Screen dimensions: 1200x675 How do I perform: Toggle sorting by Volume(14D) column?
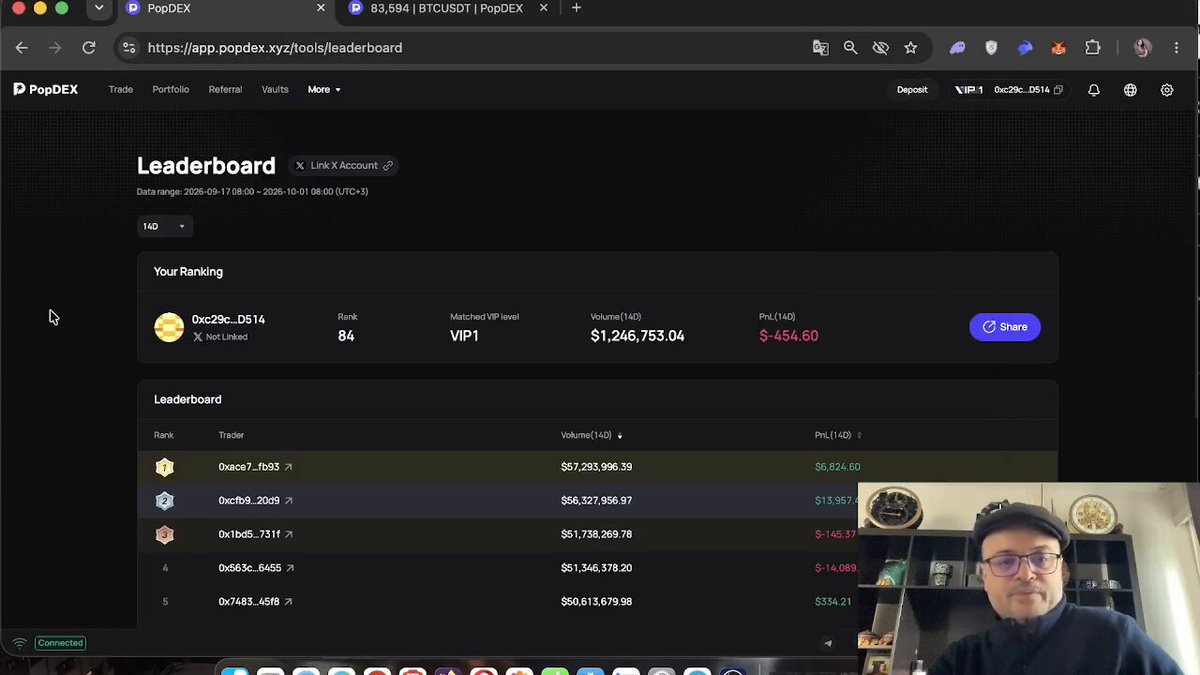(x=592, y=435)
